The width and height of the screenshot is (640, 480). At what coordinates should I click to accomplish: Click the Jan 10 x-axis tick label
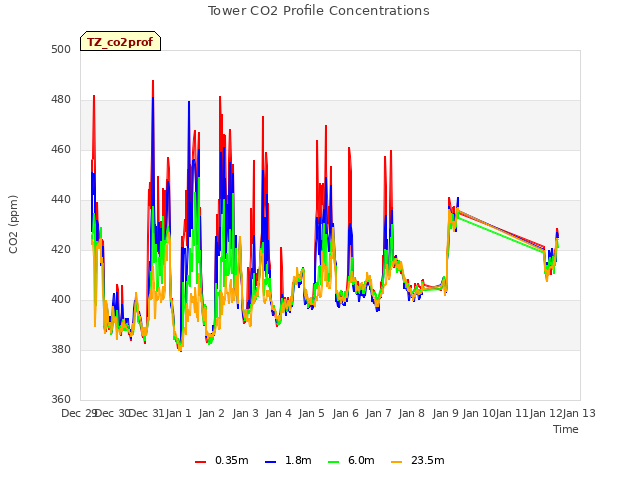(479, 413)
